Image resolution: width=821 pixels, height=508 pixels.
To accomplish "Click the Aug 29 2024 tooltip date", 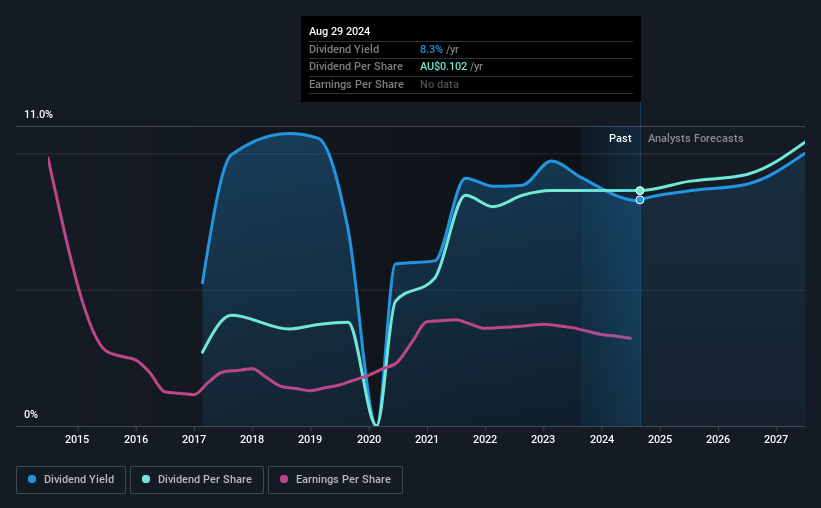I will [339, 31].
